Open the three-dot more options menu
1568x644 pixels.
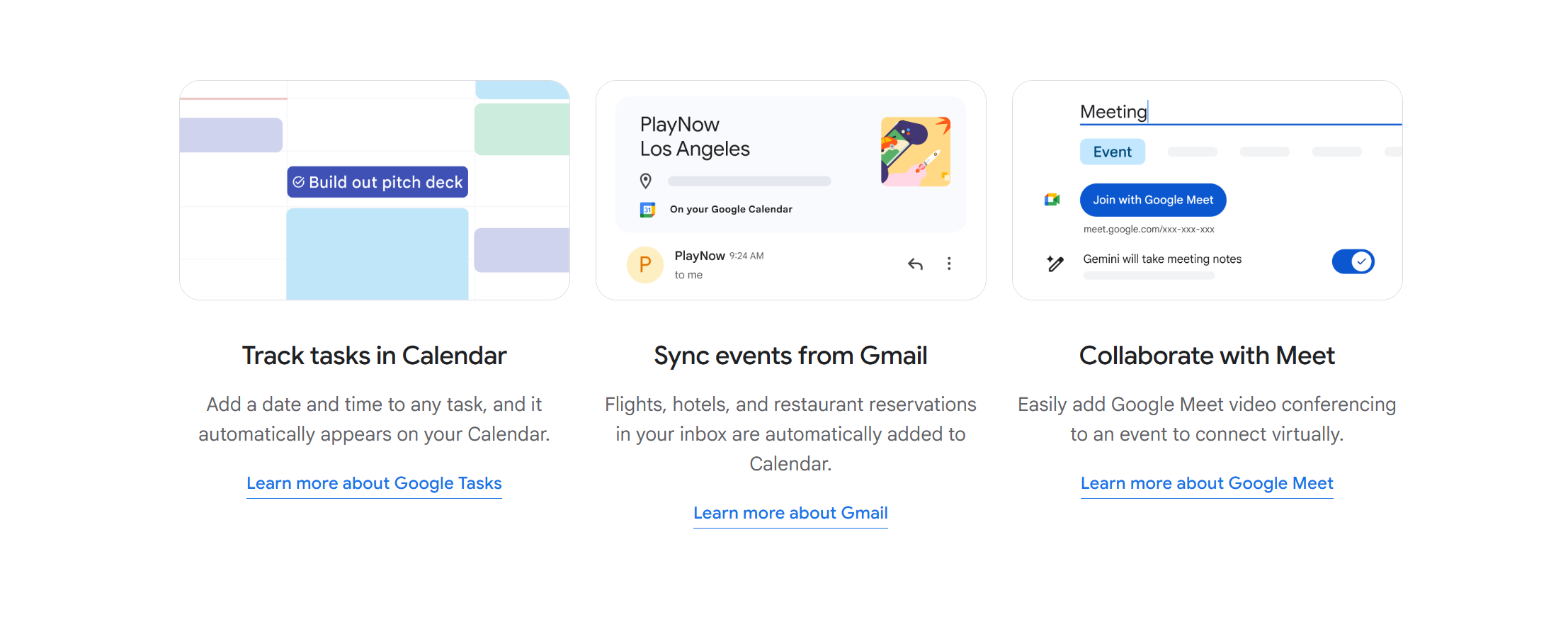tap(949, 264)
